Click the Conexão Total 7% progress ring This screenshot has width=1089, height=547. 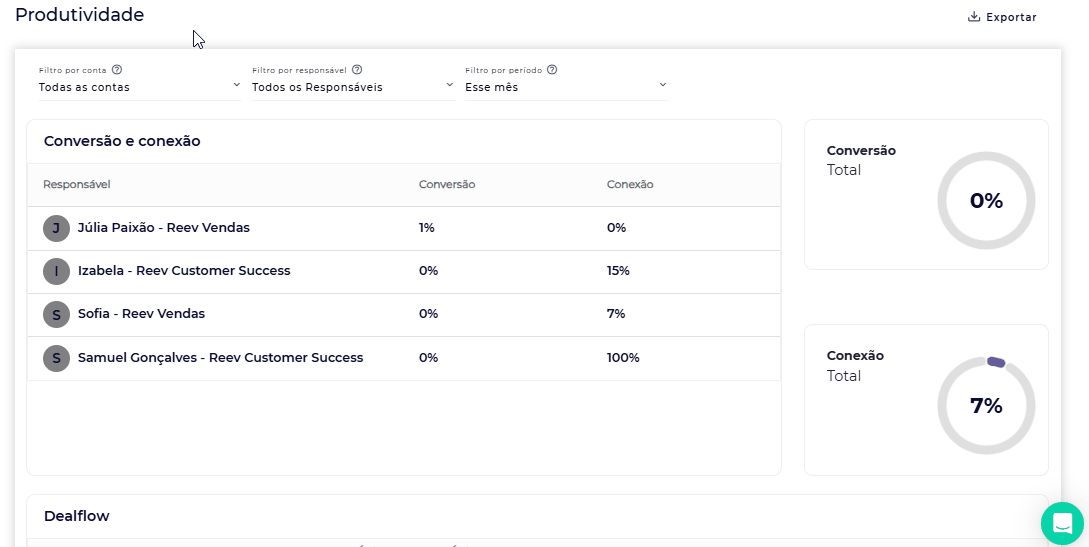click(x=986, y=406)
